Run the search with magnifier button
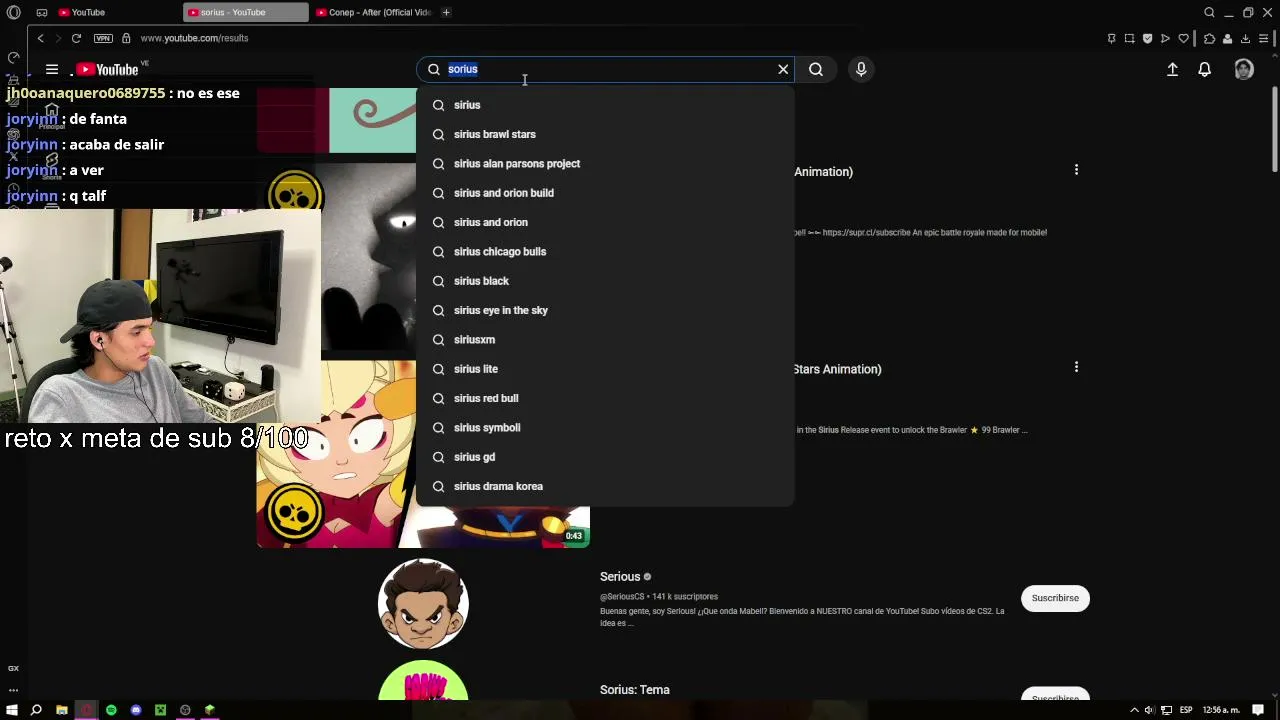 (x=816, y=69)
